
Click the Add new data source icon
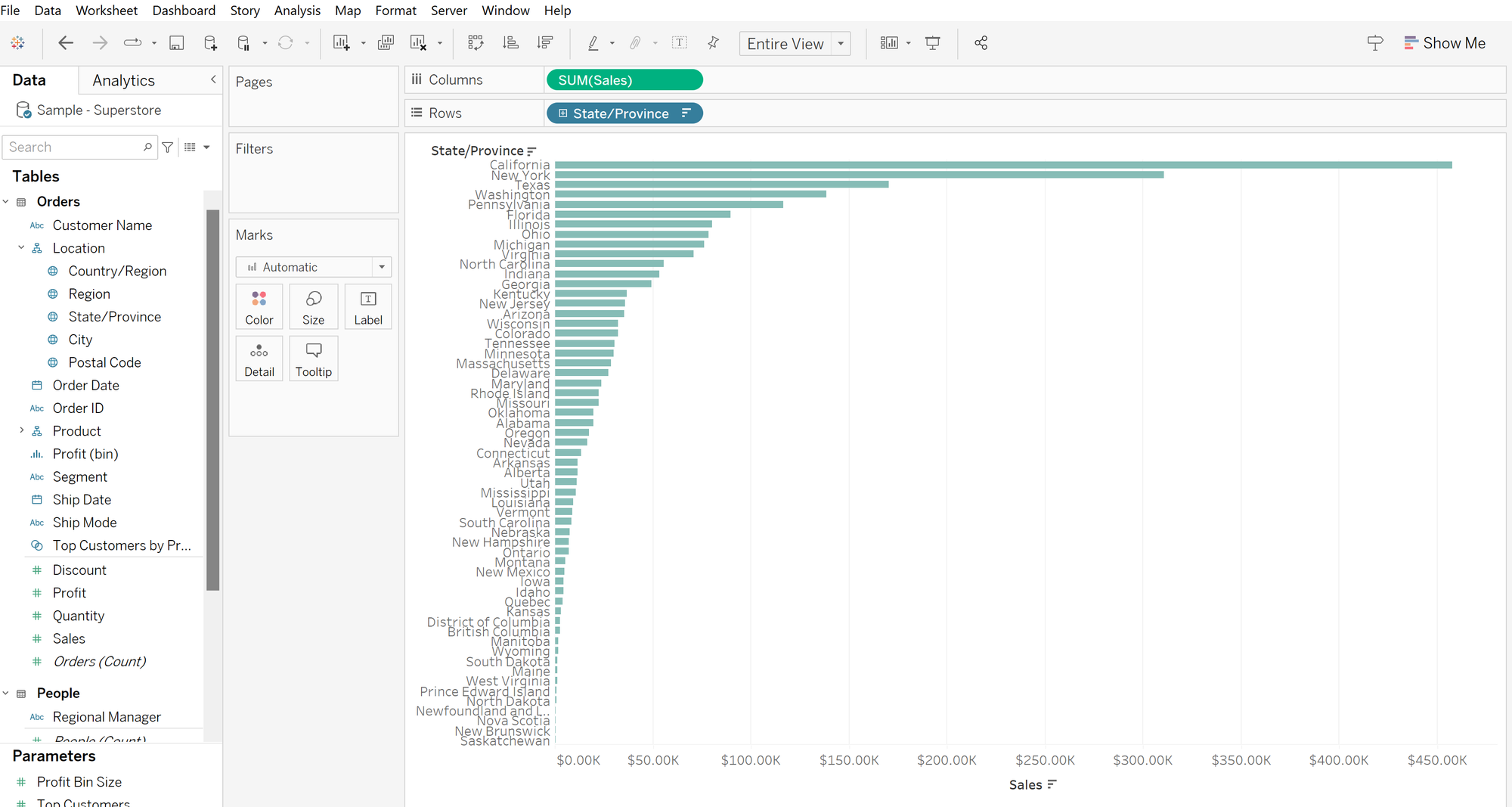[211, 43]
